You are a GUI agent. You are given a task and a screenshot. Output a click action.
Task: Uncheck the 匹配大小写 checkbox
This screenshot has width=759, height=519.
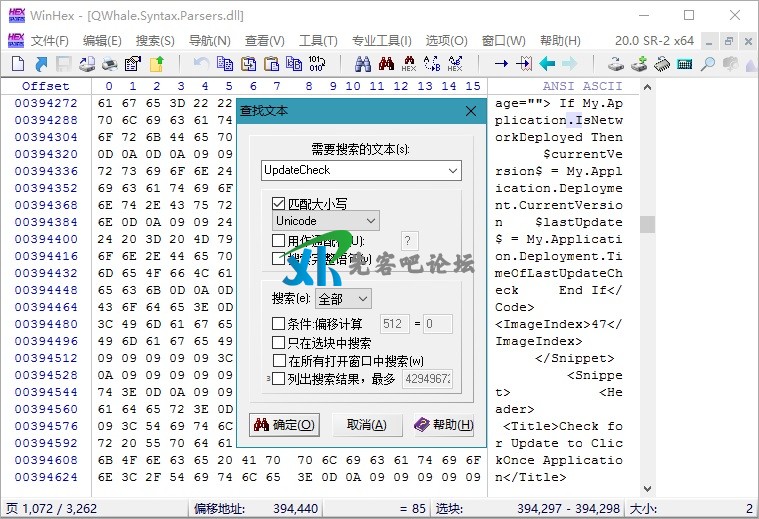279,203
